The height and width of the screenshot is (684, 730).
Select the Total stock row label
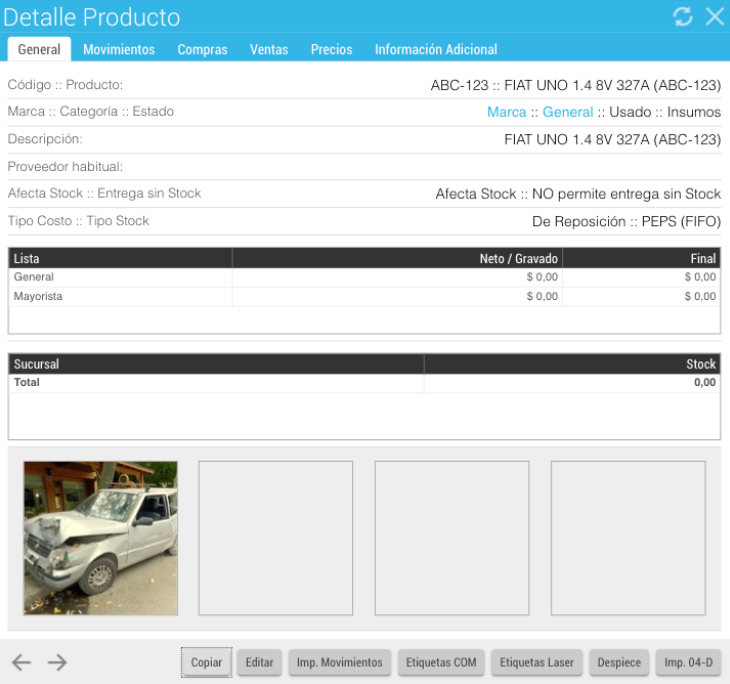(27, 382)
